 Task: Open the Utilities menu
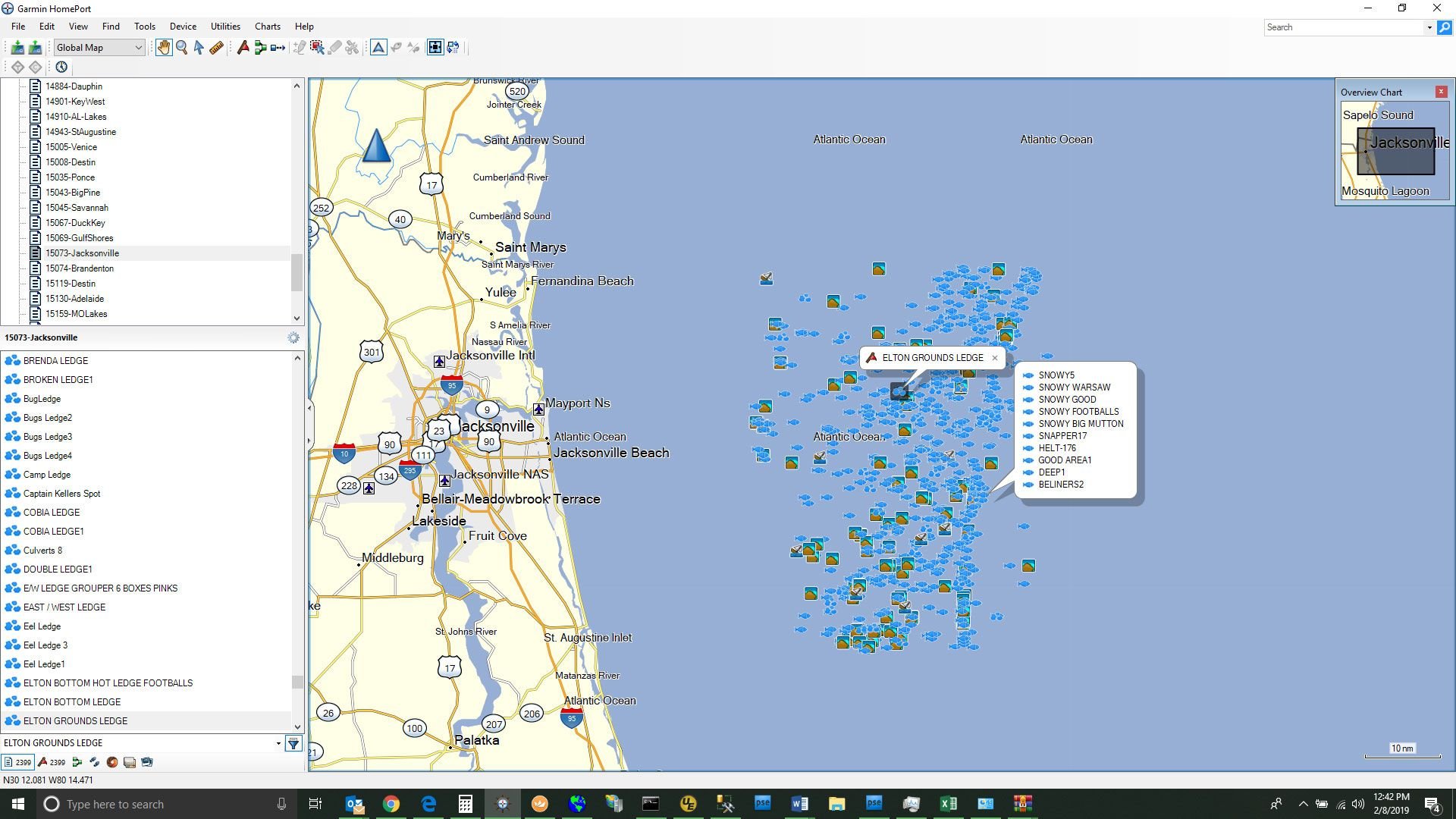pos(225,27)
